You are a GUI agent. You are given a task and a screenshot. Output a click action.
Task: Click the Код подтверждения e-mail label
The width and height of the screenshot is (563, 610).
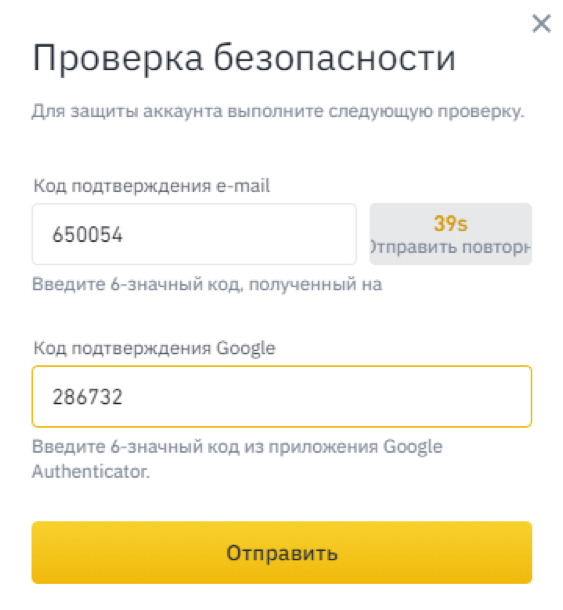point(152,186)
